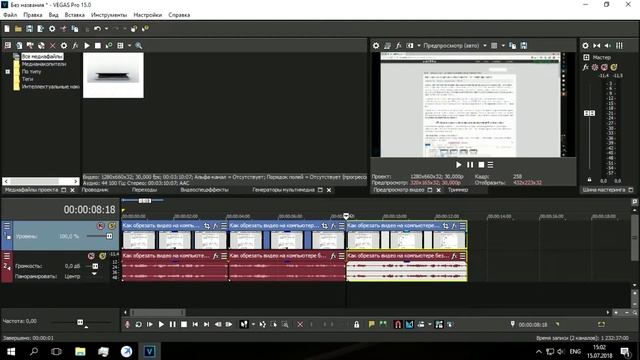Toggle loop playback in transport bar
The image size is (640, 360).
pos(139,324)
